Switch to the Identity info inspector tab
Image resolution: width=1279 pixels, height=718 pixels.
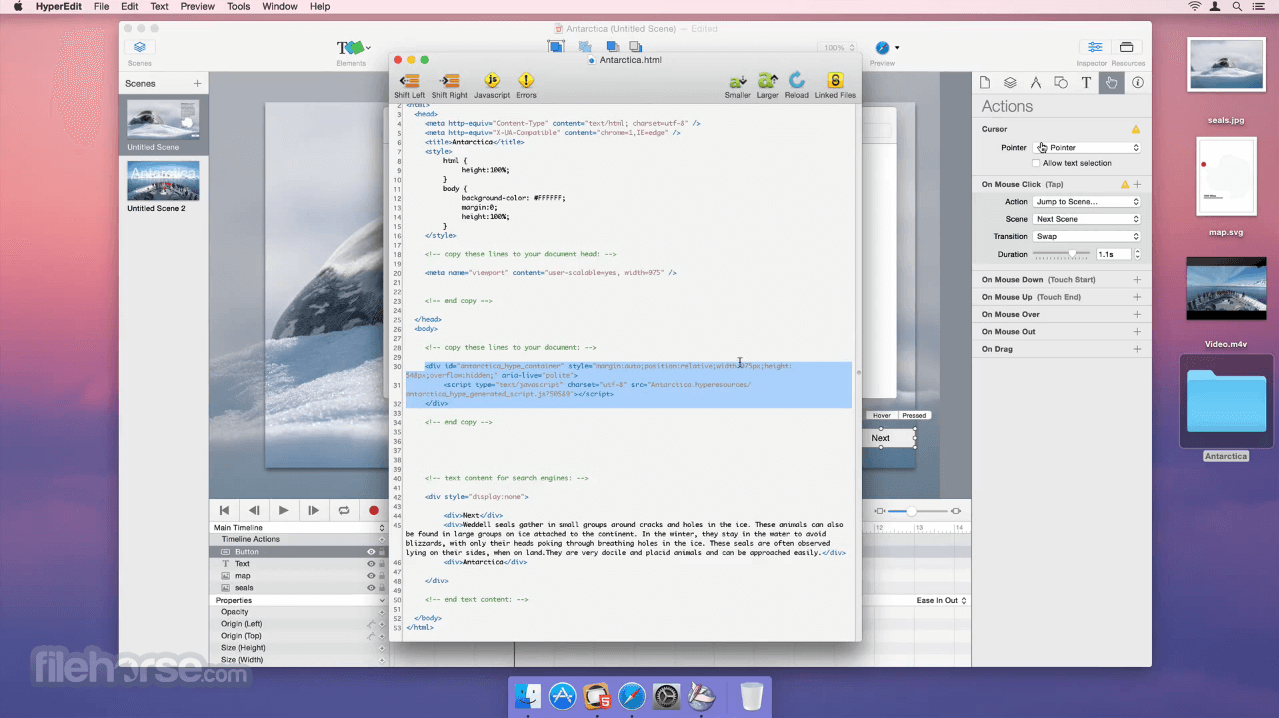[1138, 83]
